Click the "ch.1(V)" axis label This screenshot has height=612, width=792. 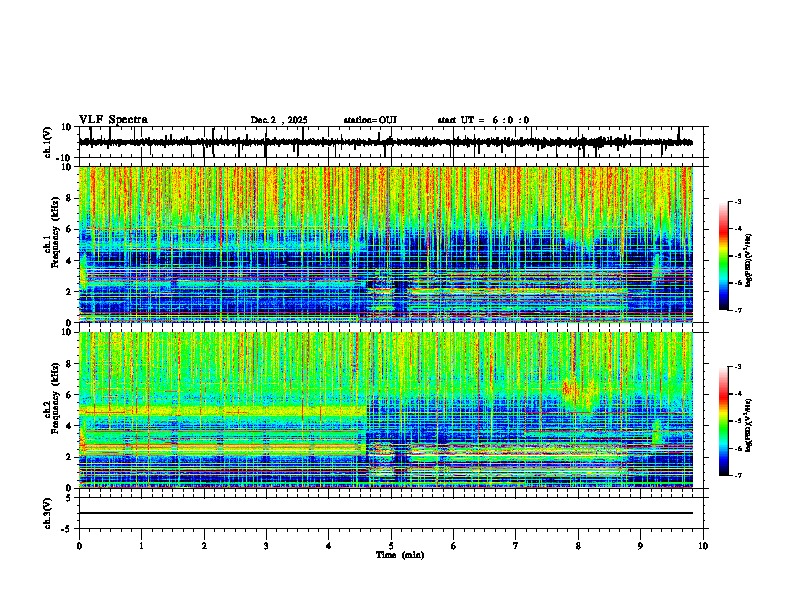click(x=48, y=142)
